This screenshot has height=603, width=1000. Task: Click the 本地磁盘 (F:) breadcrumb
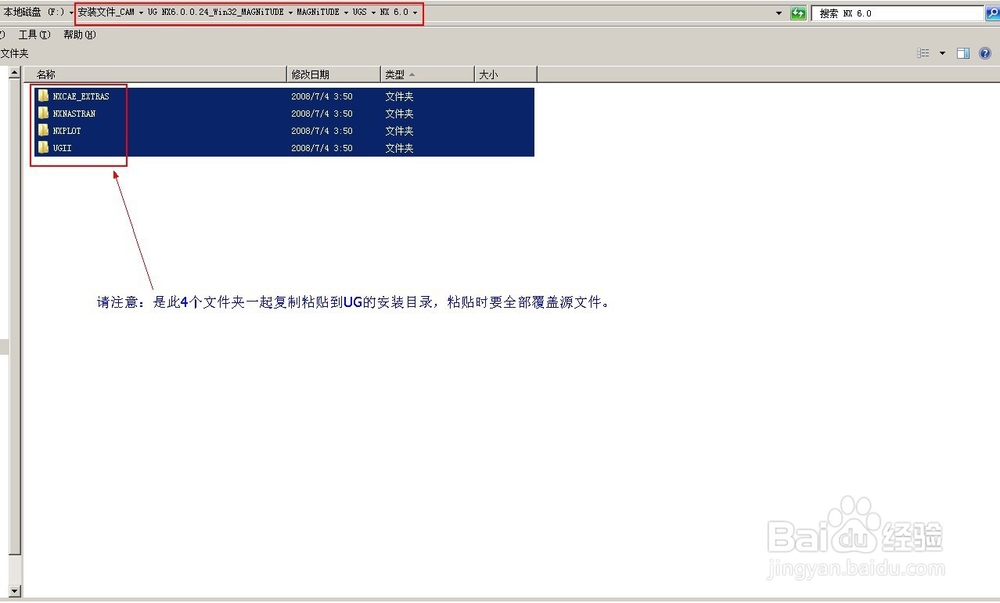(33, 12)
